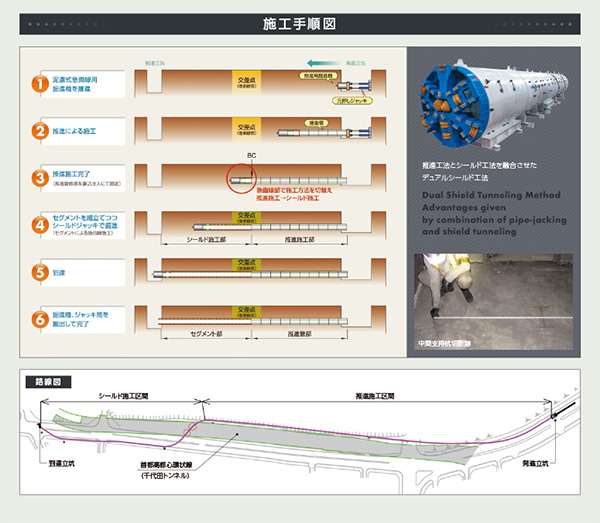Image resolution: width=600 pixels, height=523 pixels.
Task: Click the 路線図 section header tag
Action: pyautogui.click(x=48, y=382)
